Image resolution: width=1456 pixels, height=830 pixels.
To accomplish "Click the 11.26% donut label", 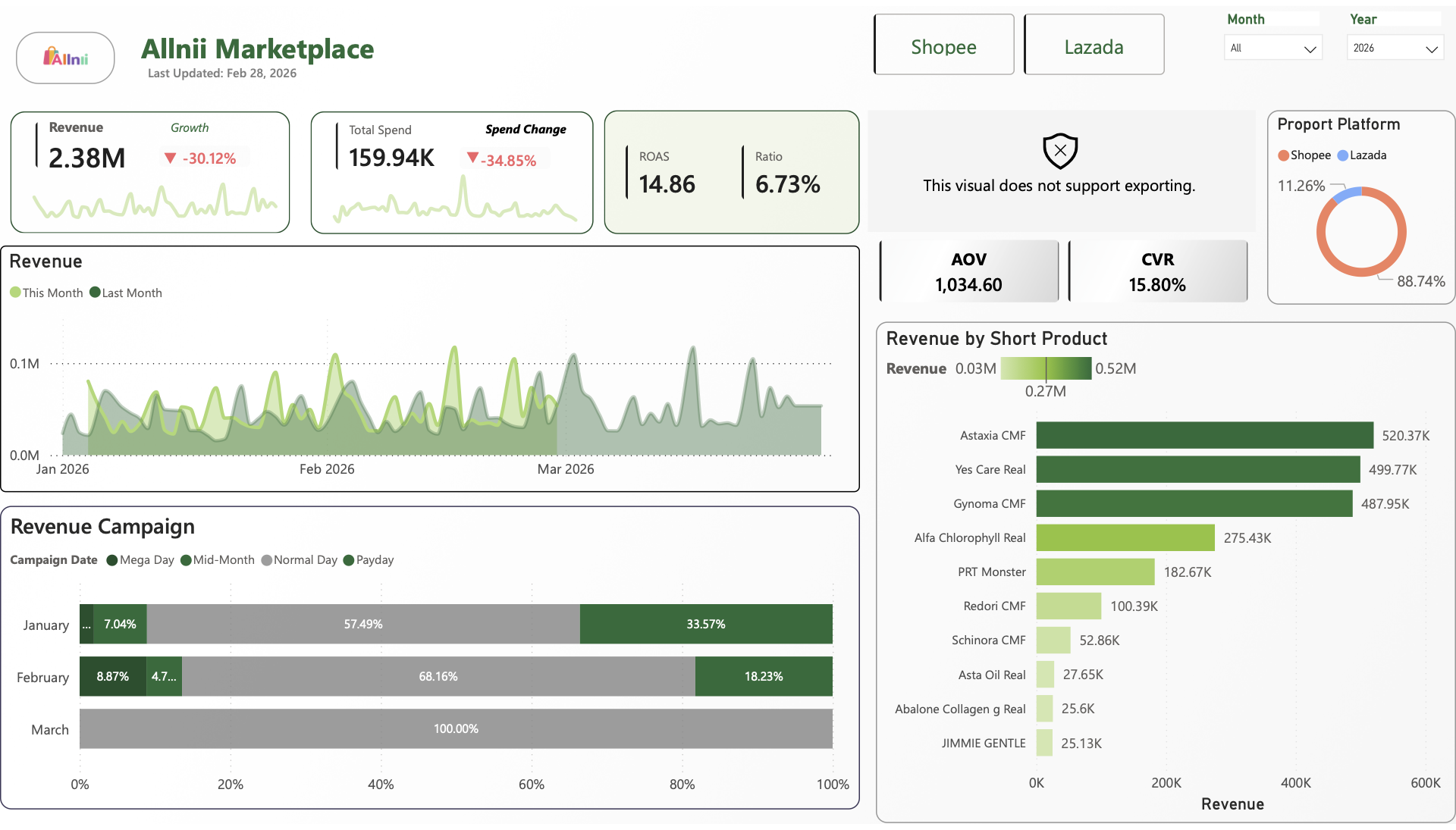I will tap(1301, 186).
